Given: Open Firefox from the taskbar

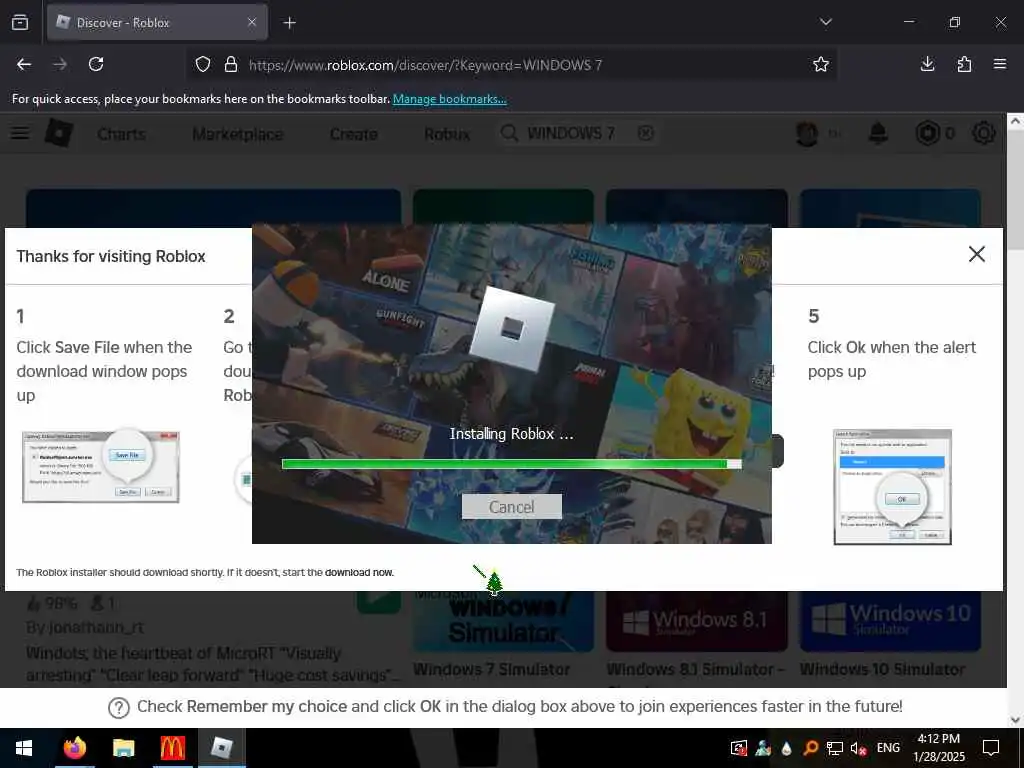Looking at the screenshot, I should (x=74, y=748).
